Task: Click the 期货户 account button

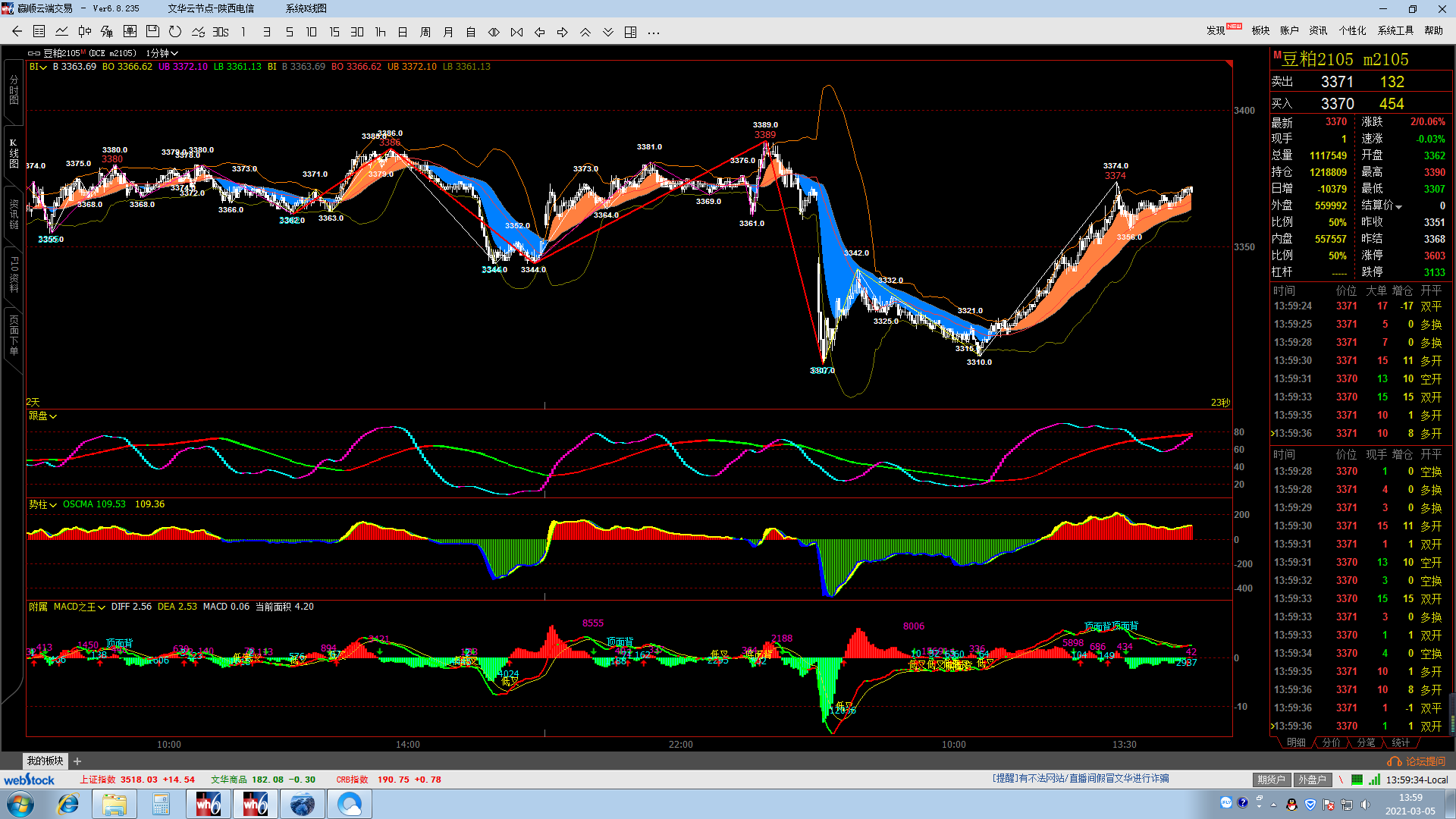Action: [1270, 780]
